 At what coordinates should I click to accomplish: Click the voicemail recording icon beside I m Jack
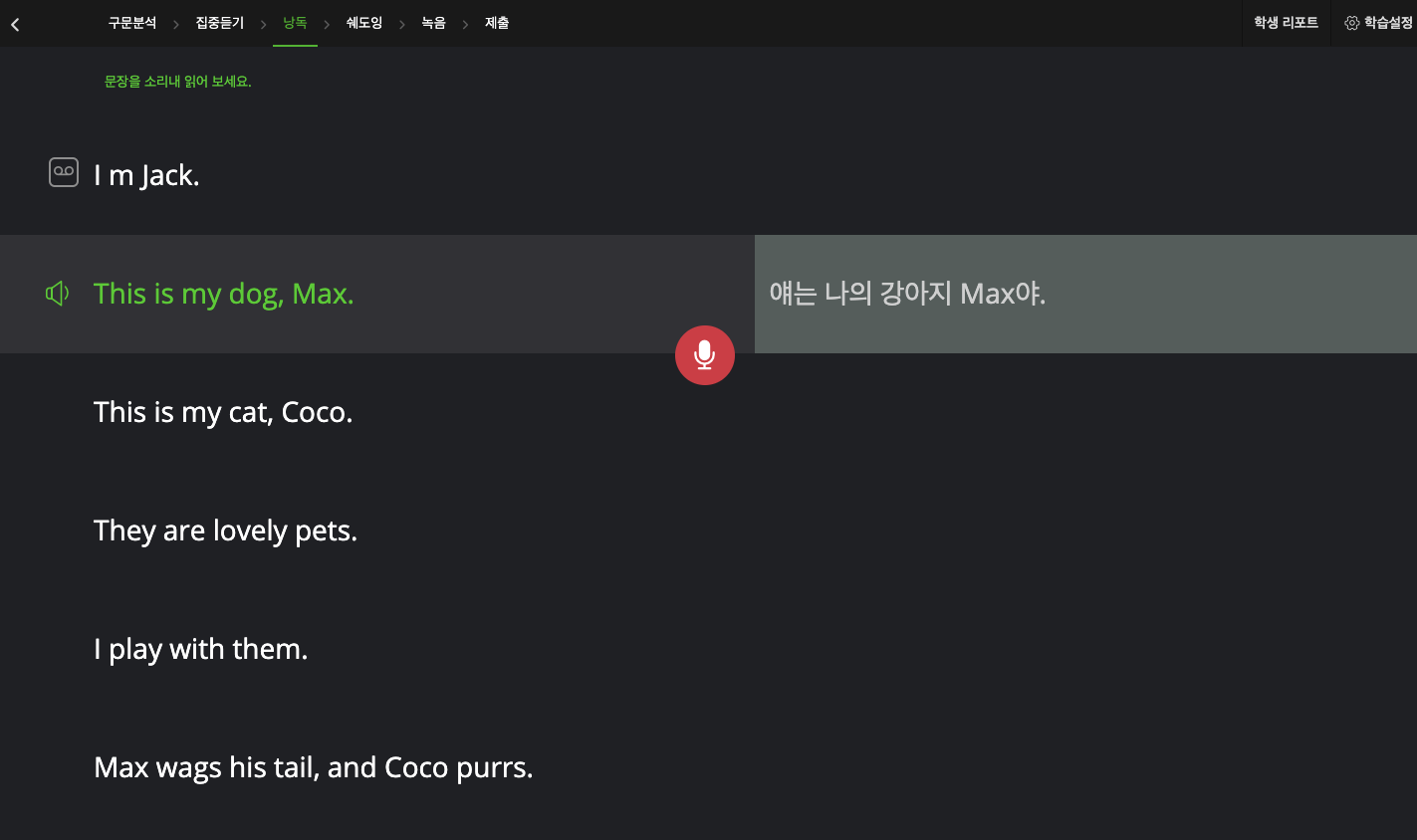[64, 172]
